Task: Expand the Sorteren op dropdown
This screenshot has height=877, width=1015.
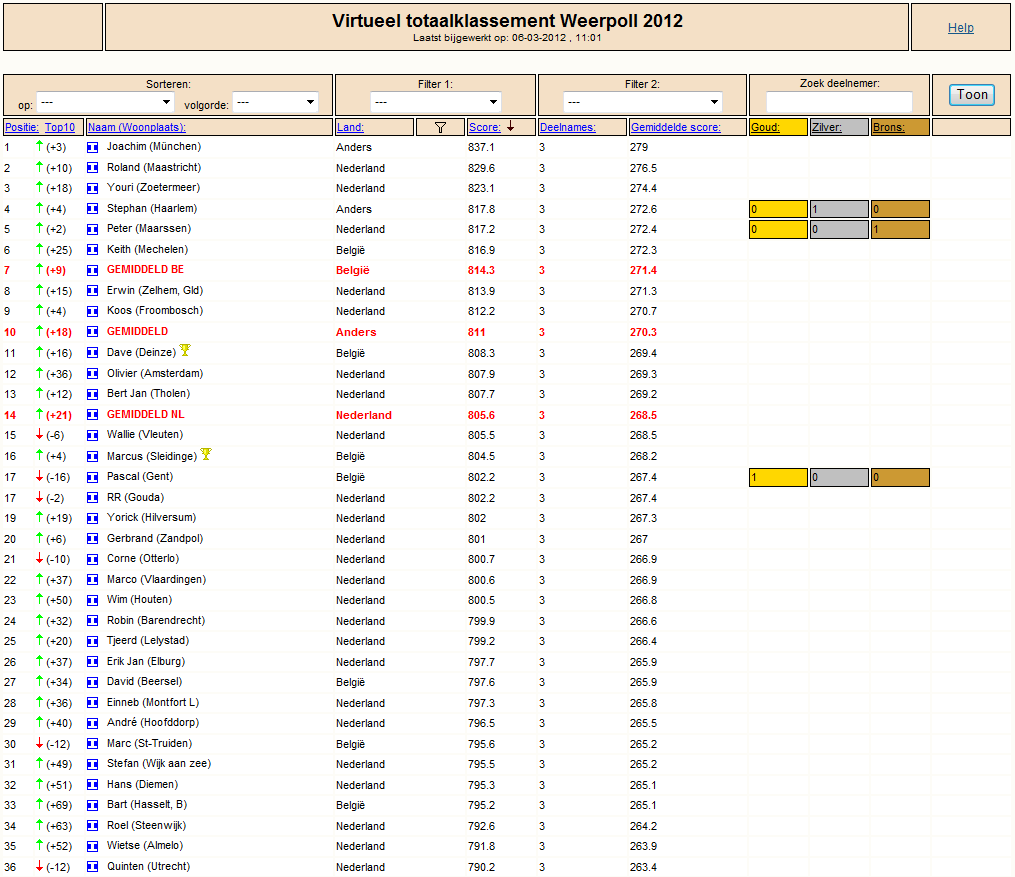Action: pos(106,102)
